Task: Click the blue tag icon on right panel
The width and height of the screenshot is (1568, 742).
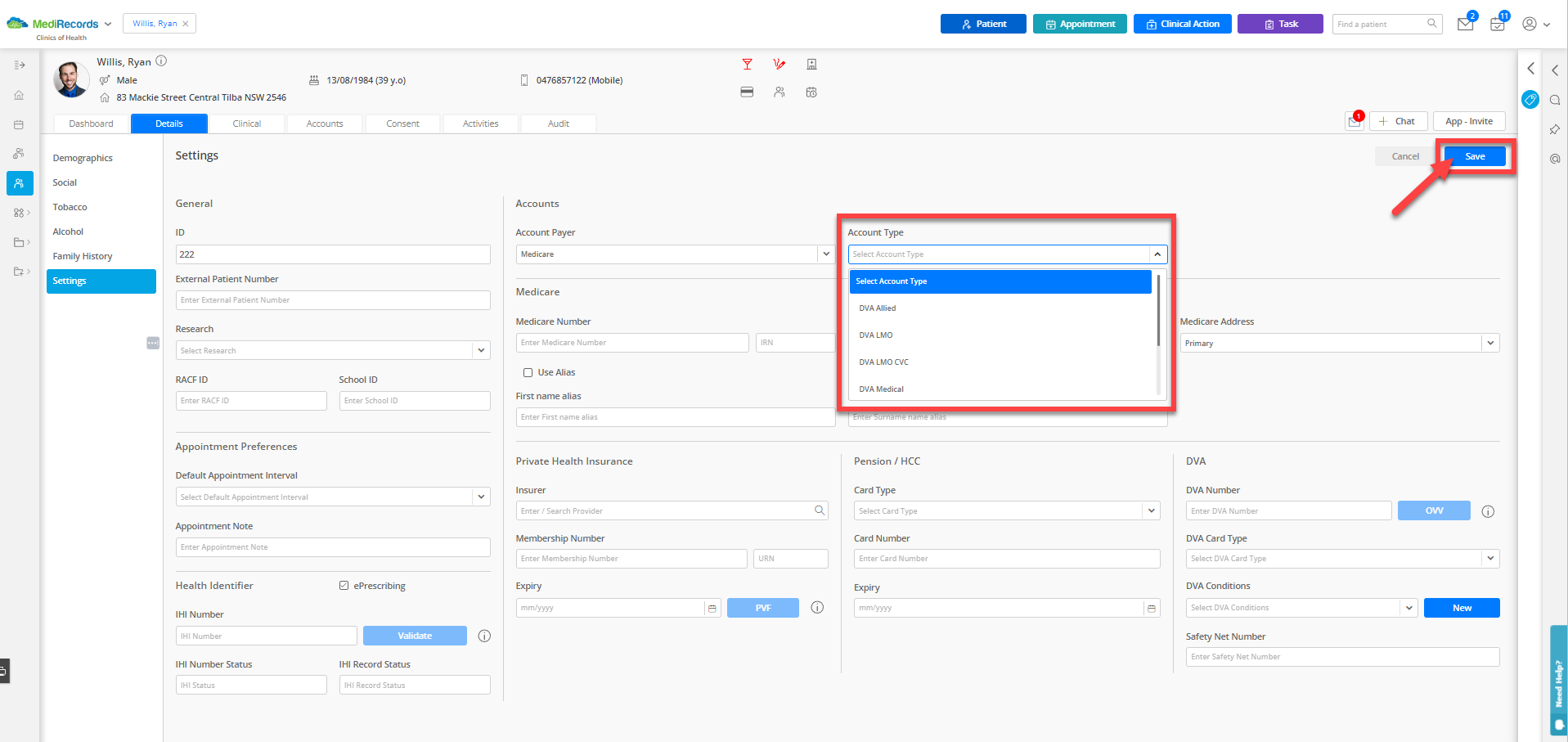Action: pos(1530,99)
